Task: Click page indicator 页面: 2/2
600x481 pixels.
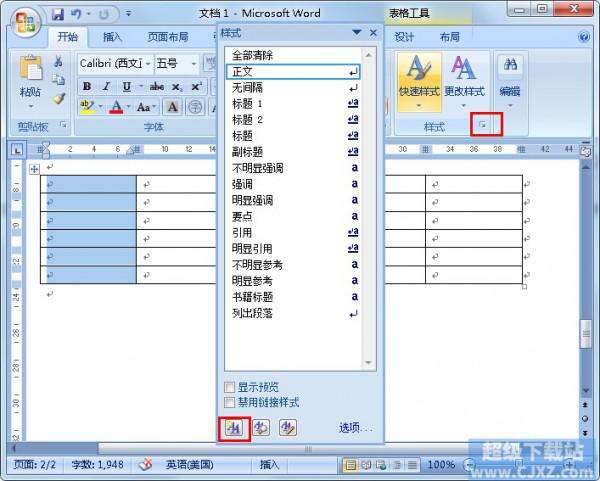Action: click(34, 465)
